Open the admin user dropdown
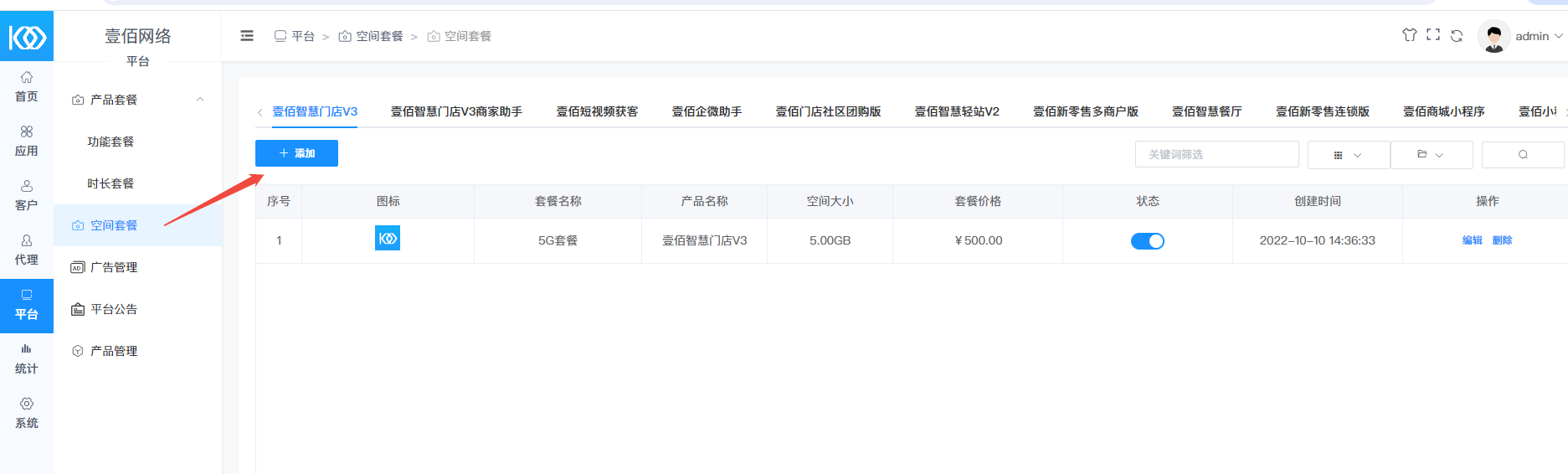This screenshot has width=1568, height=474. (x=1539, y=36)
